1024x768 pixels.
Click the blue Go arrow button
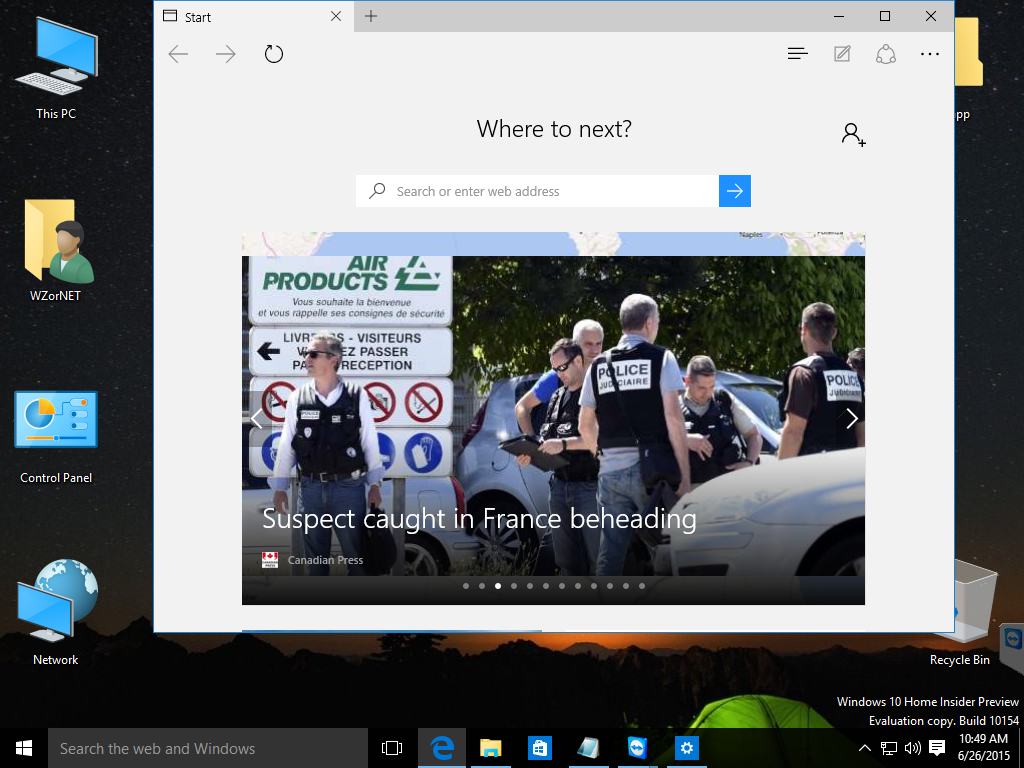point(735,191)
